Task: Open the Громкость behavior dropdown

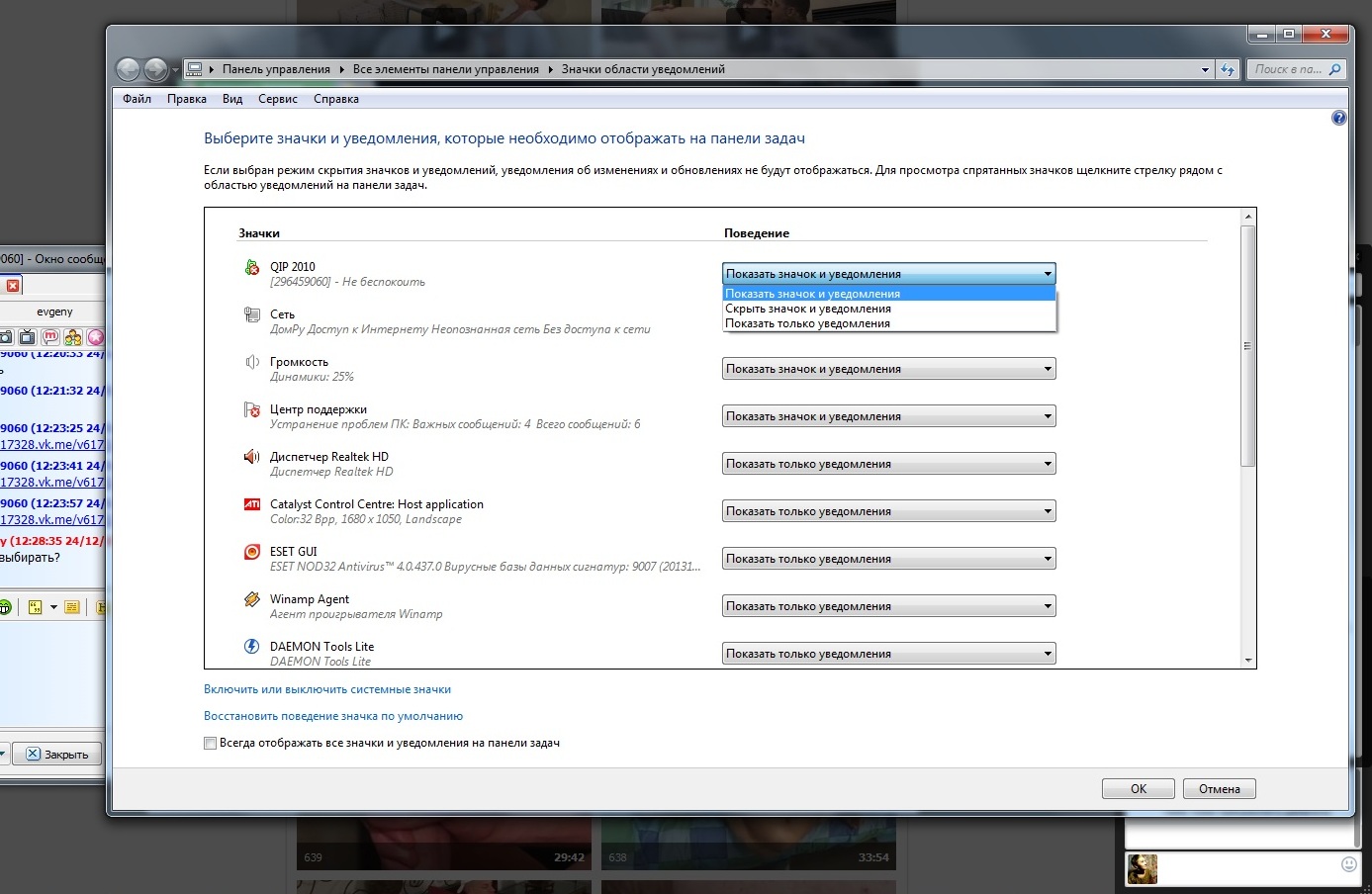Action: [x=889, y=369]
